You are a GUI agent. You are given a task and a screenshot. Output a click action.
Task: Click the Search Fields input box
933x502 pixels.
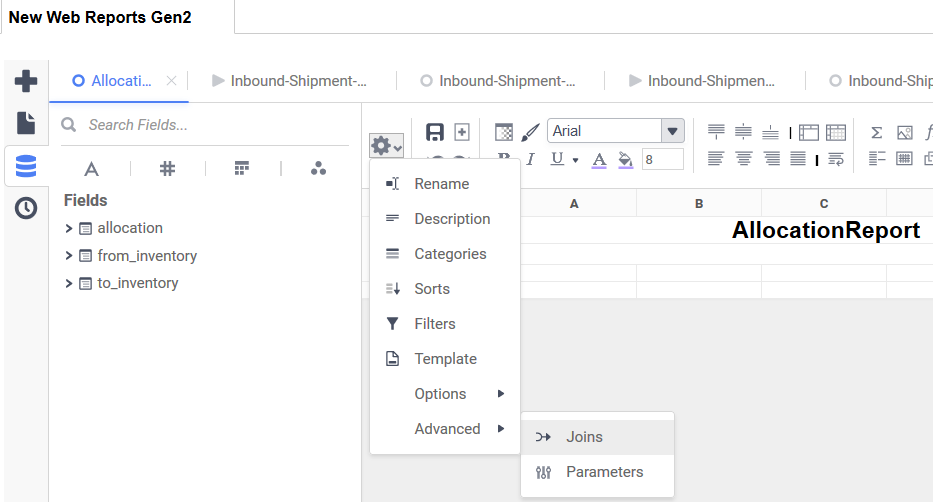210,125
